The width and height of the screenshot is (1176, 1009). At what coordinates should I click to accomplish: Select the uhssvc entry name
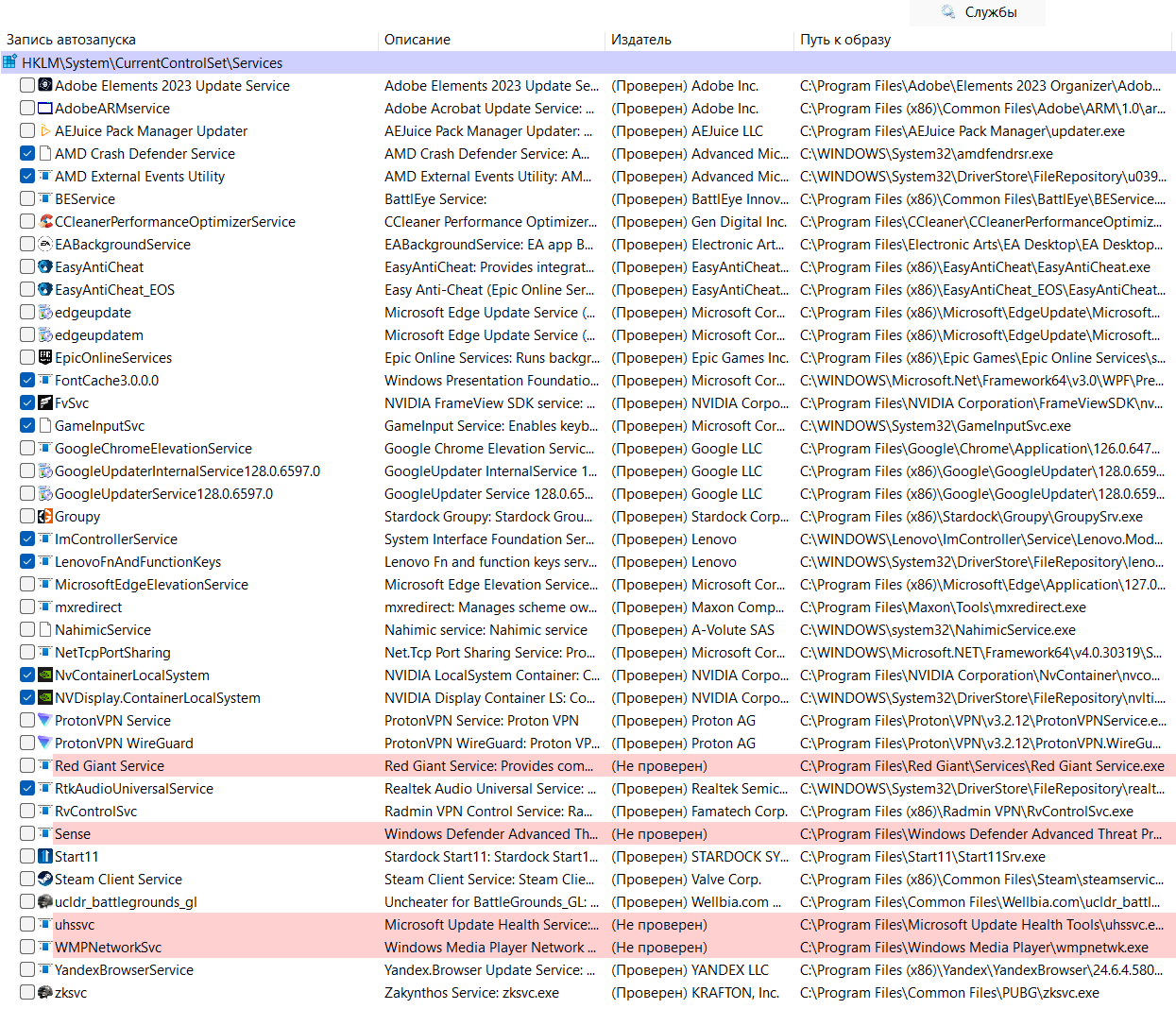point(75,925)
